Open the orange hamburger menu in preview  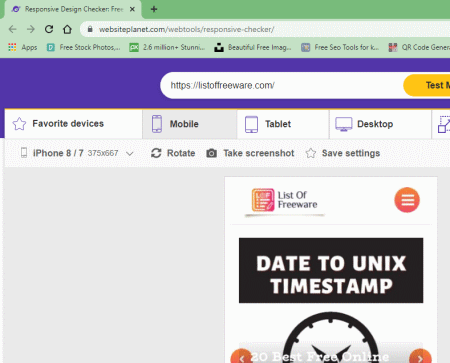click(x=407, y=200)
